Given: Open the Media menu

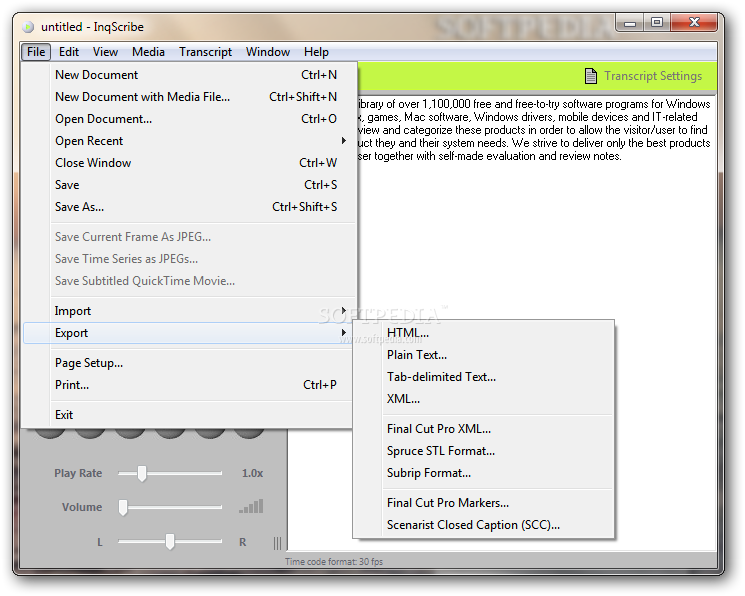Looking at the screenshot, I should click(148, 52).
